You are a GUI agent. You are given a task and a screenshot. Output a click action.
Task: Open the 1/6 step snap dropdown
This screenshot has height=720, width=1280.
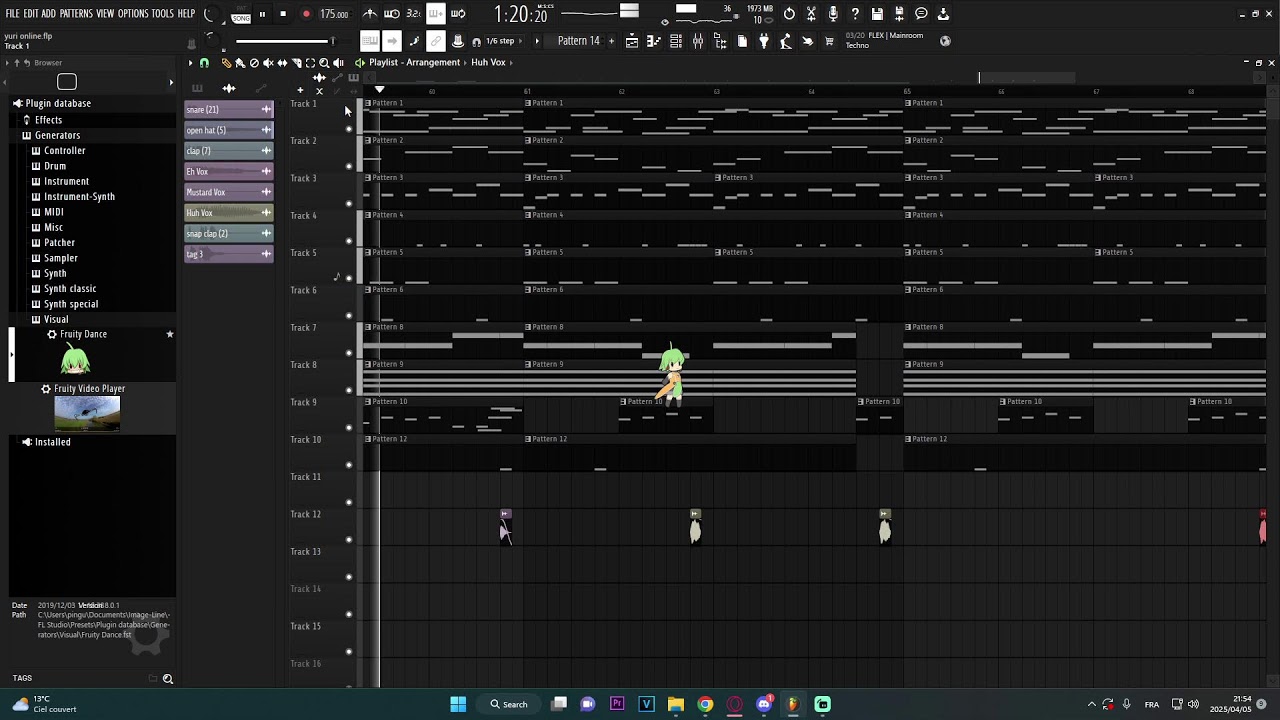499,41
